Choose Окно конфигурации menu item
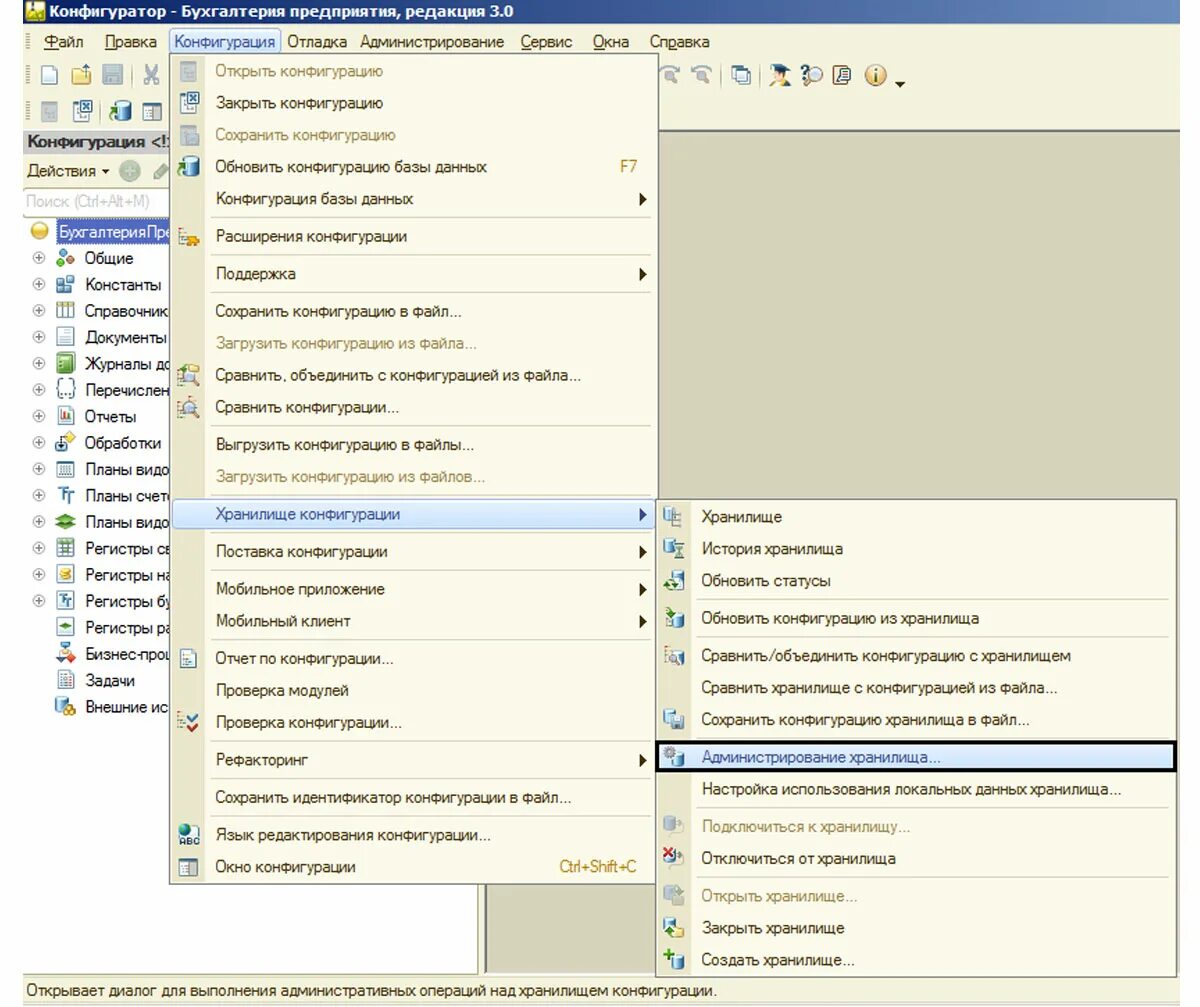This screenshot has width=1200, height=1007. tap(413, 867)
